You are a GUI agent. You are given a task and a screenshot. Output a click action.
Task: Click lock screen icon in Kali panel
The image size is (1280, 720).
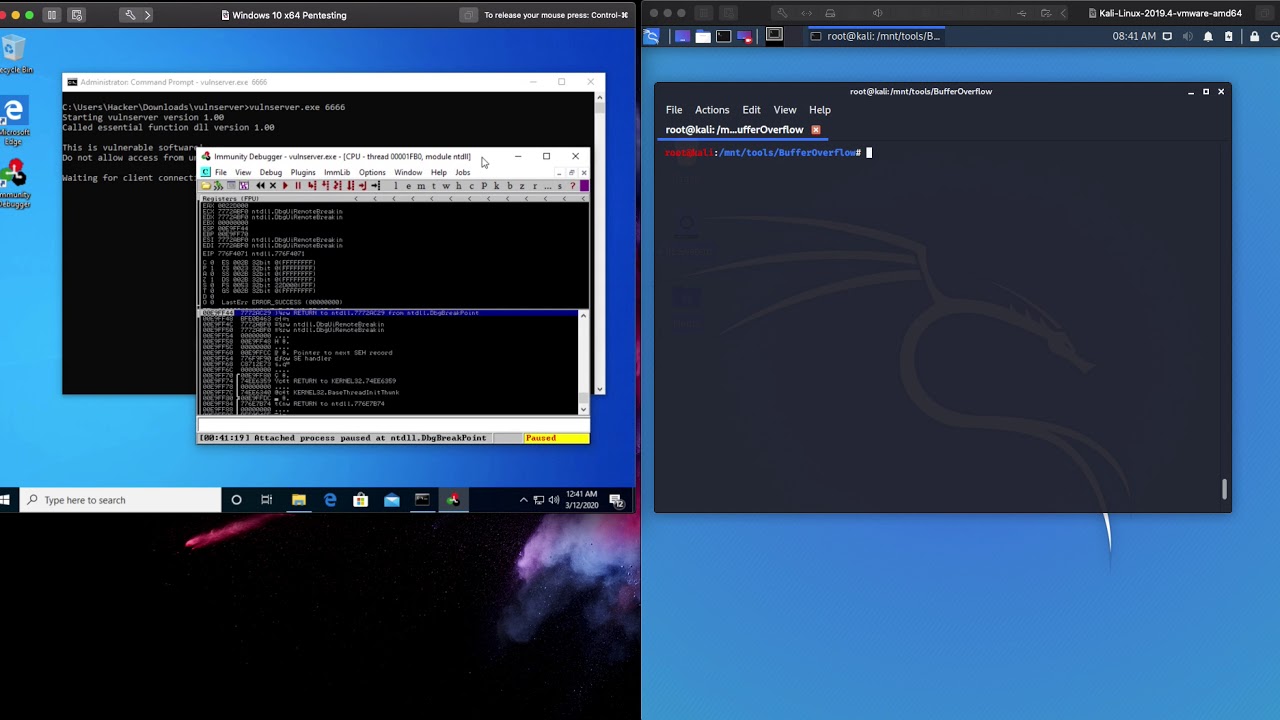(x=1255, y=36)
